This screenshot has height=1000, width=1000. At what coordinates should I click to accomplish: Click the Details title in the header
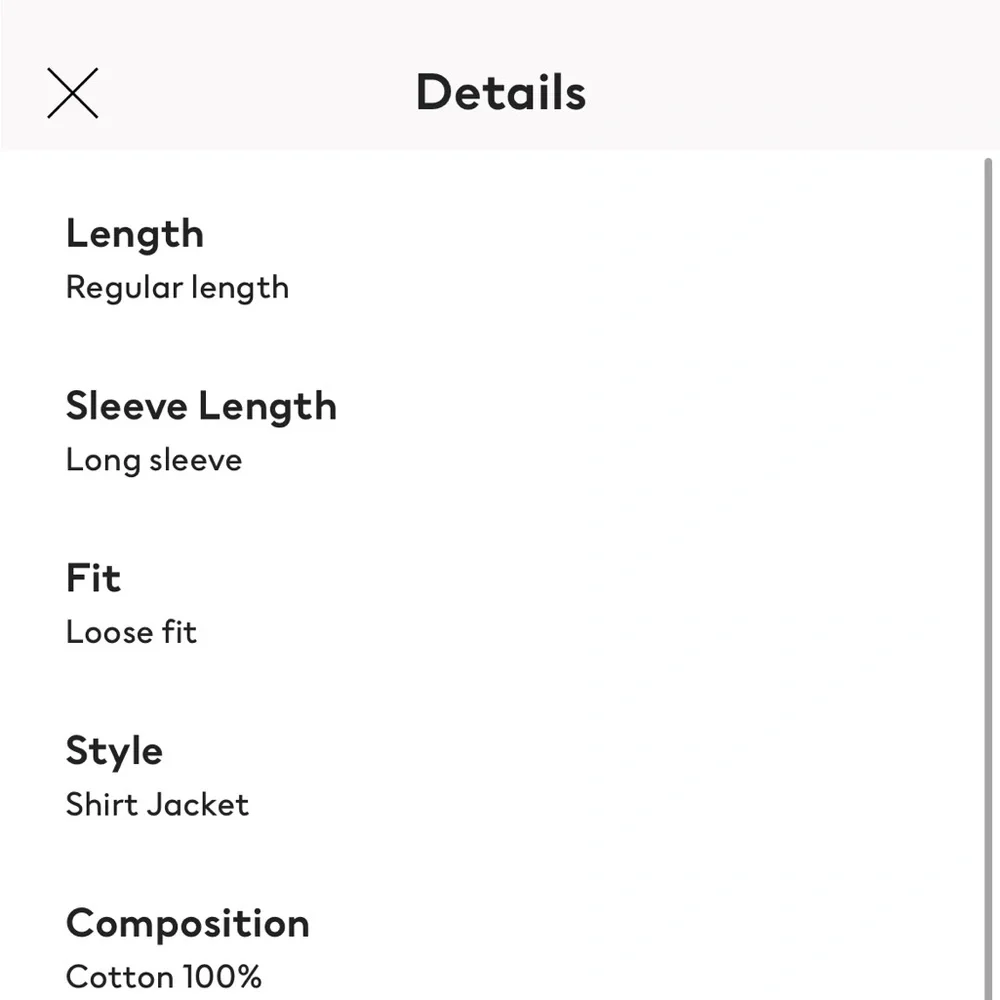[x=500, y=93]
